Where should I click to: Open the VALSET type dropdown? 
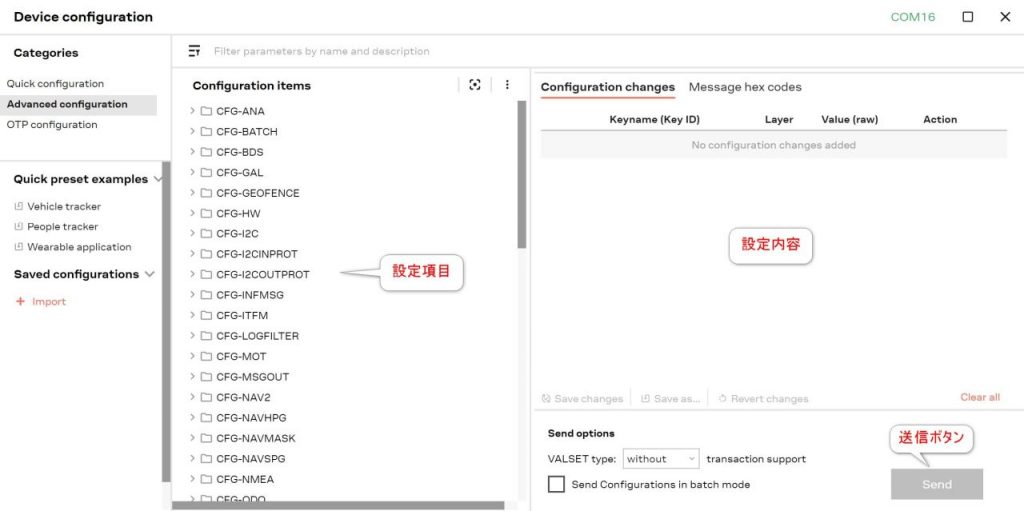coord(661,459)
